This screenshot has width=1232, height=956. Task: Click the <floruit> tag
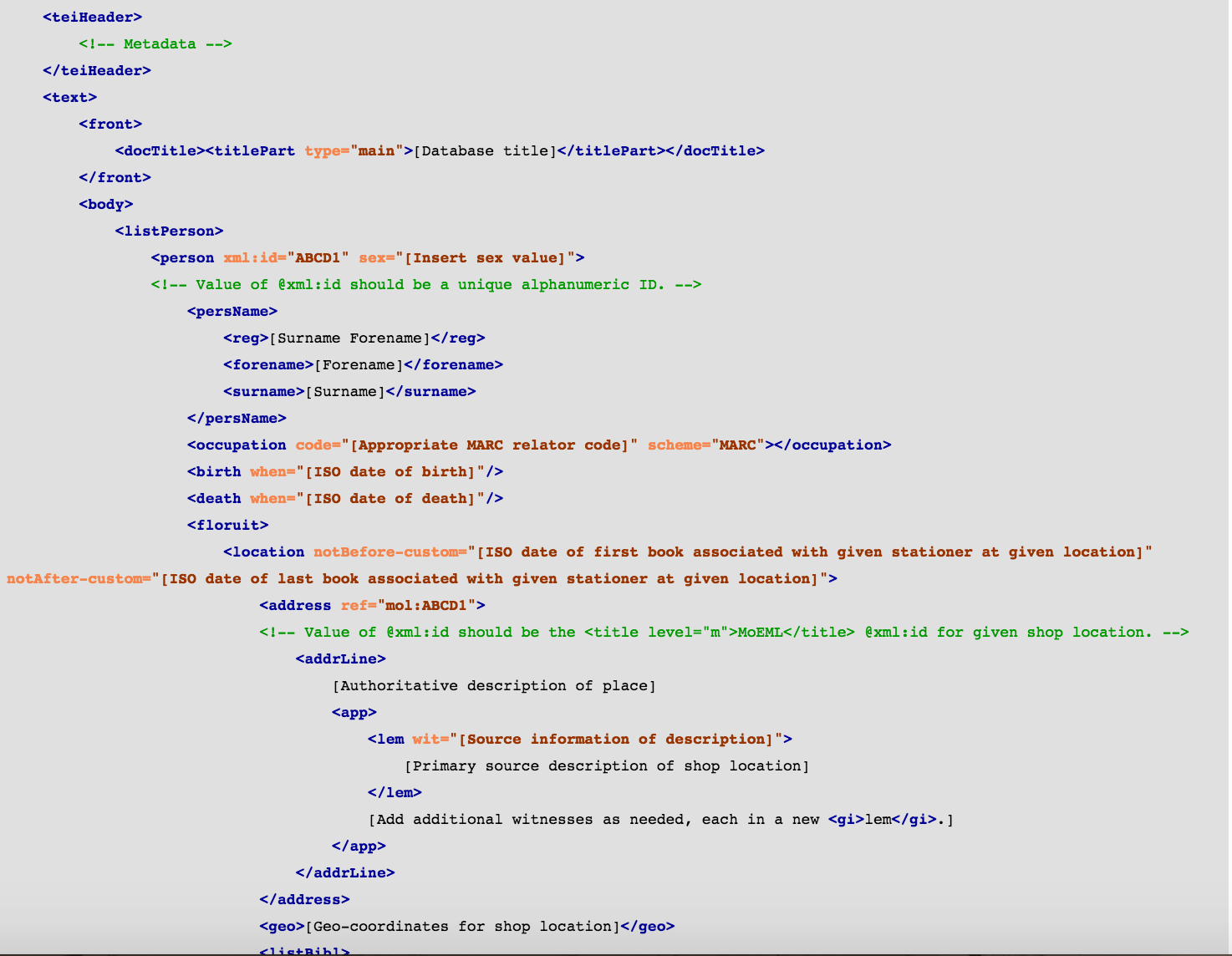tap(228, 525)
